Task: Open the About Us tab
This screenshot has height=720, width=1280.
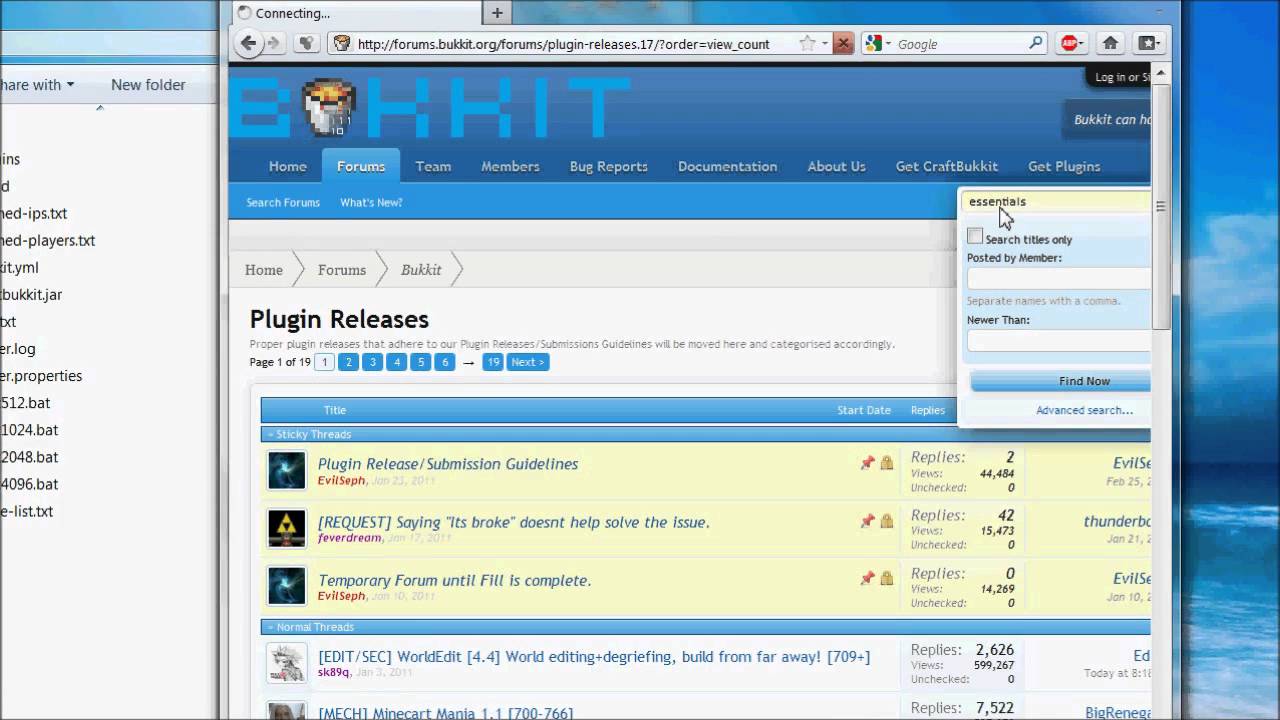Action: [837, 166]
